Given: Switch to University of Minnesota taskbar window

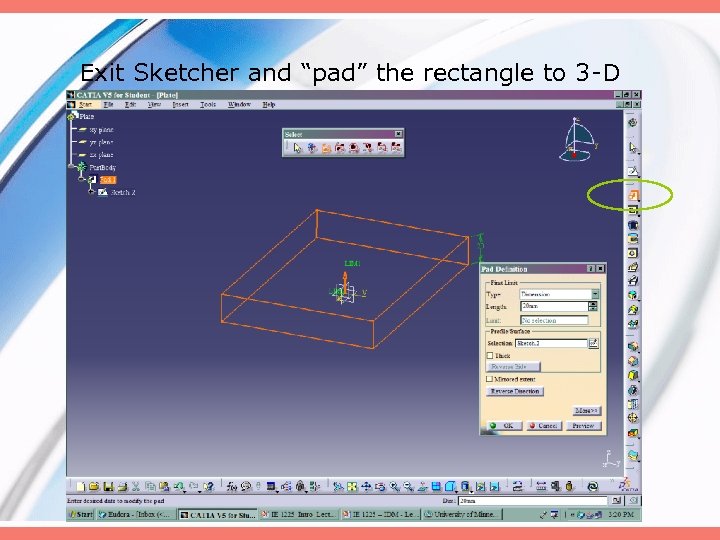Looking at the screenshot, I should point(461,515).
